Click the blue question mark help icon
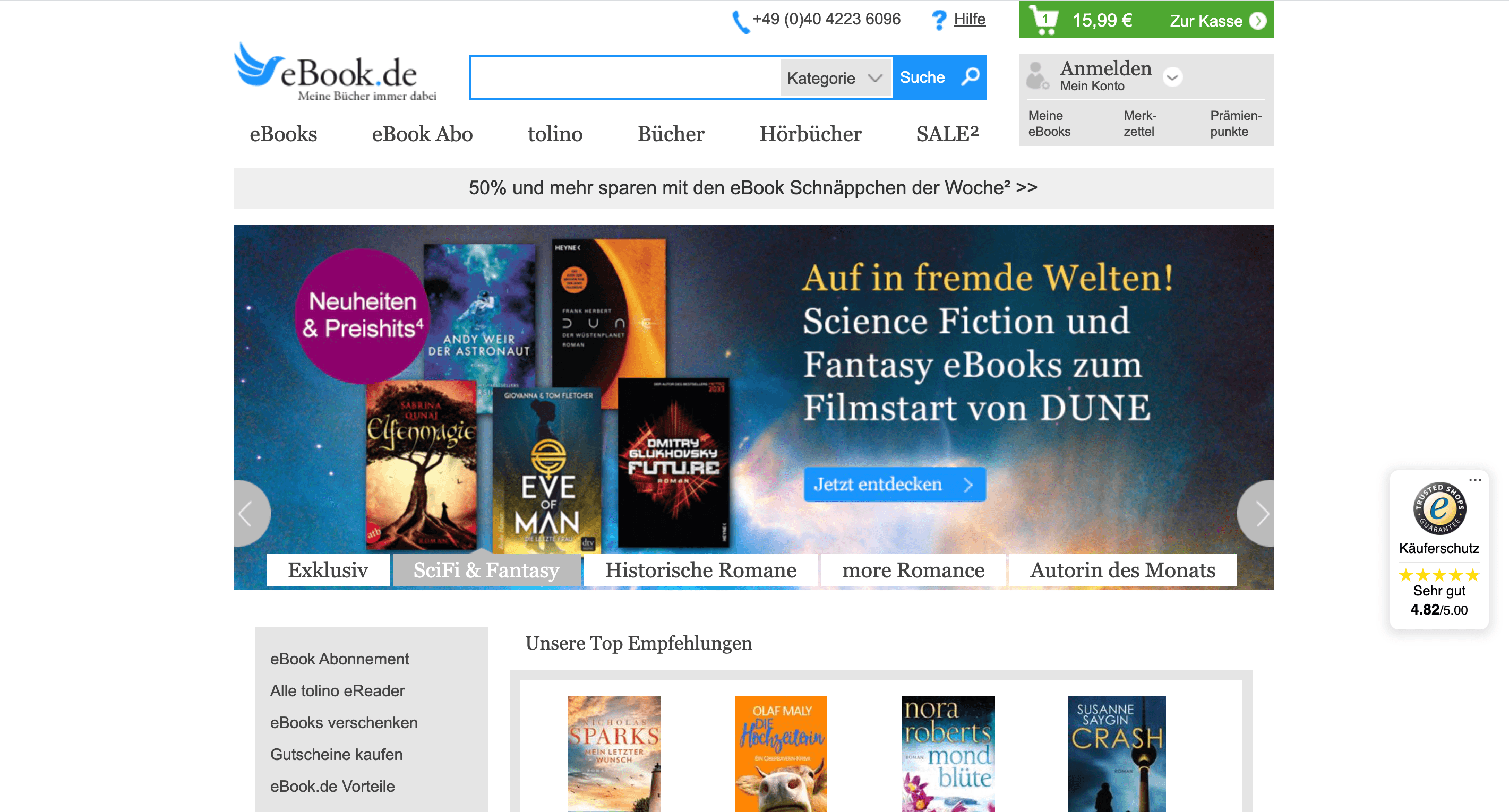The height and width of the screenshot is (812, 1509). (x=939, y=21)
